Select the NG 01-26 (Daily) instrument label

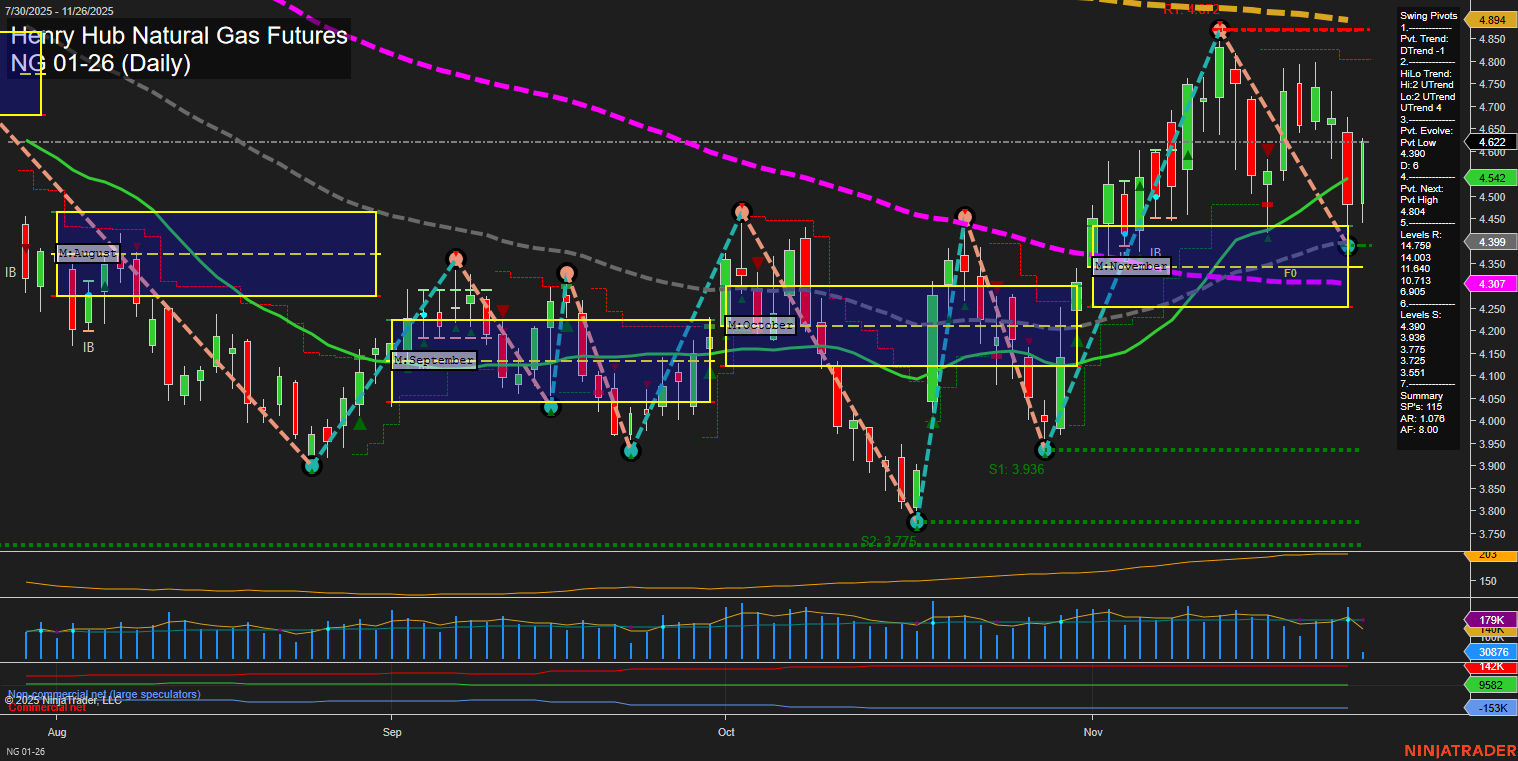100,64
